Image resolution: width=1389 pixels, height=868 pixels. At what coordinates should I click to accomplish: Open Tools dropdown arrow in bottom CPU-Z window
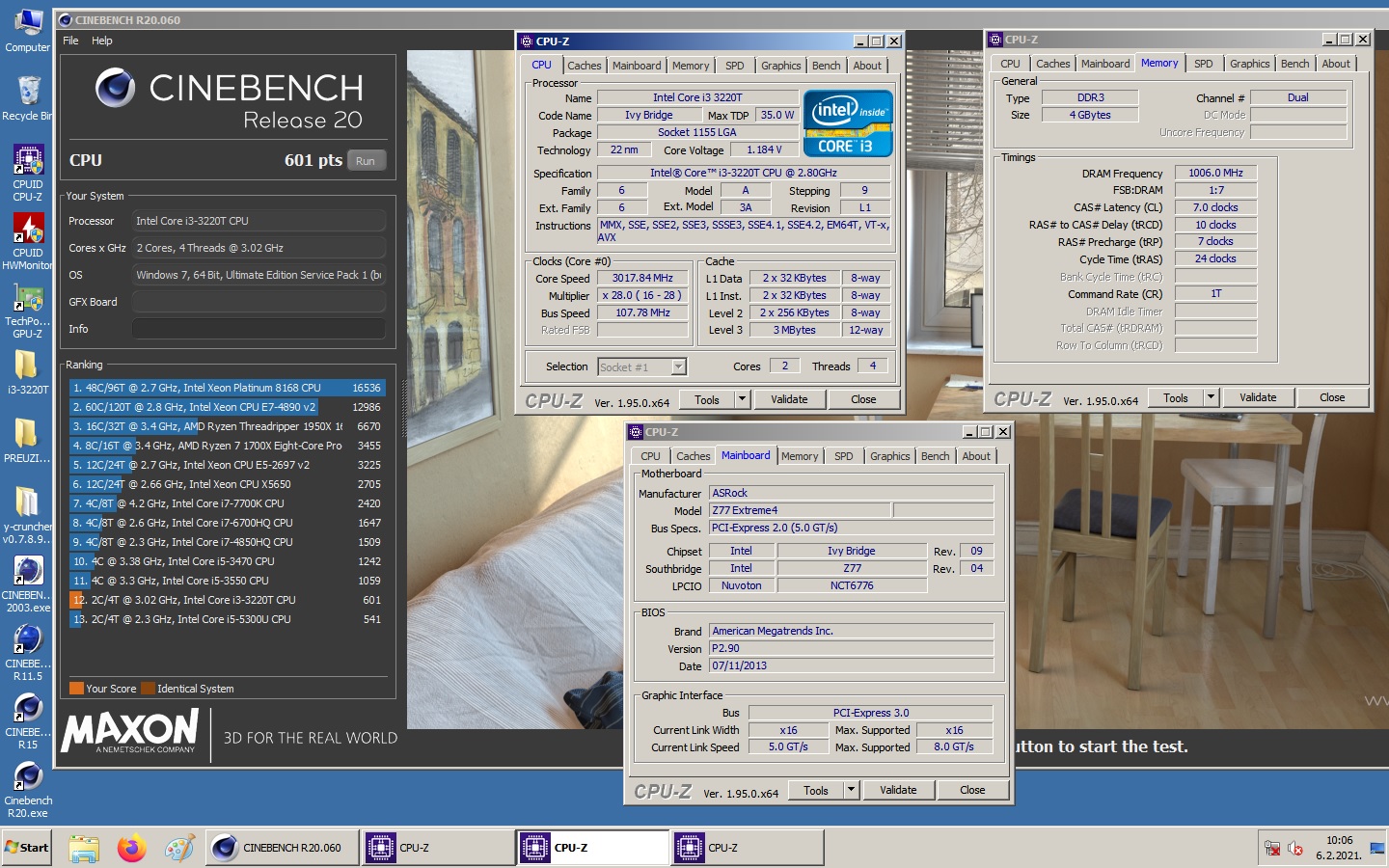[x=851, y=790]
